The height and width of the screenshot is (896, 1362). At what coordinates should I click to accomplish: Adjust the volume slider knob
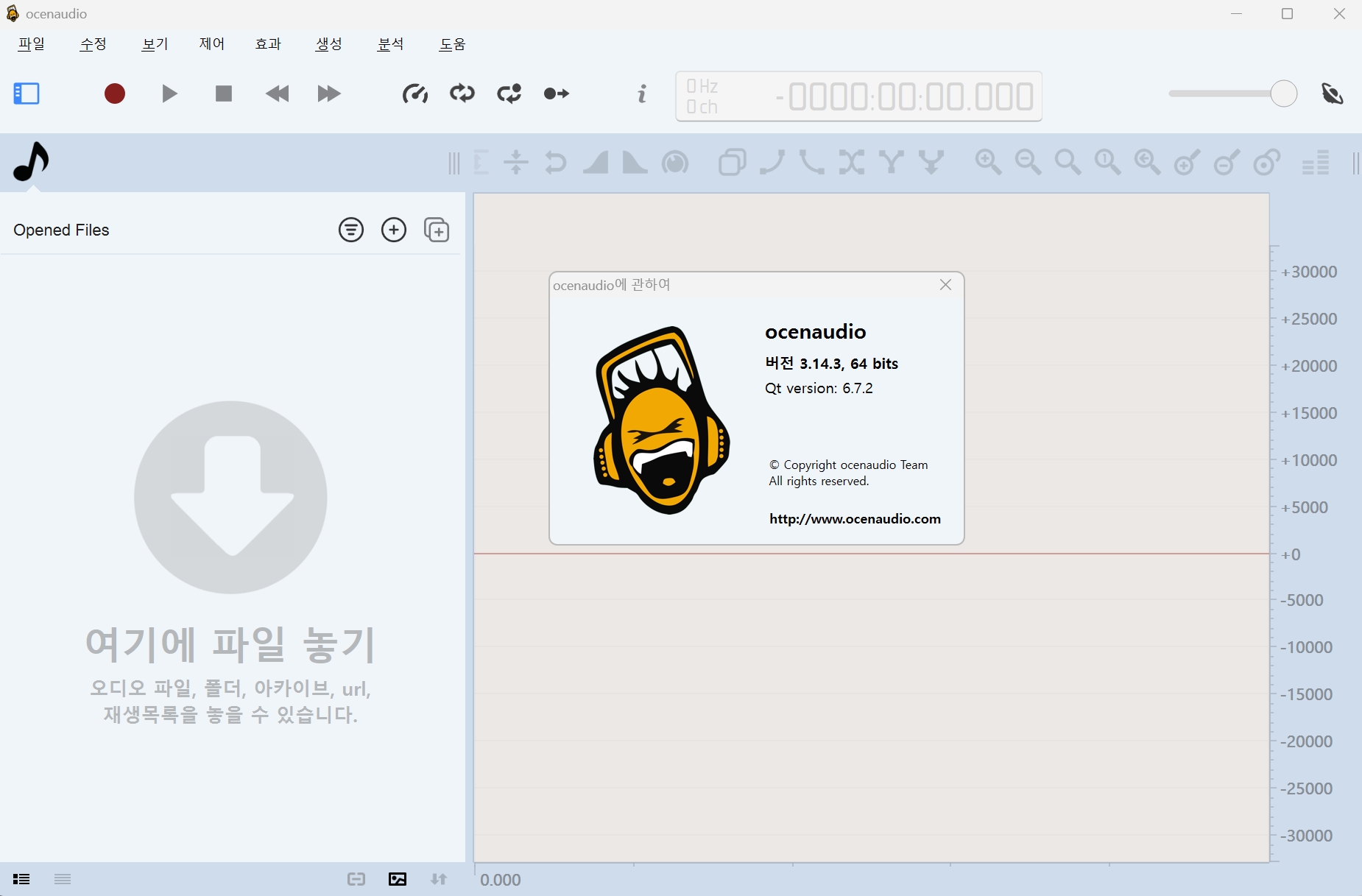(x=1283, y=94)
